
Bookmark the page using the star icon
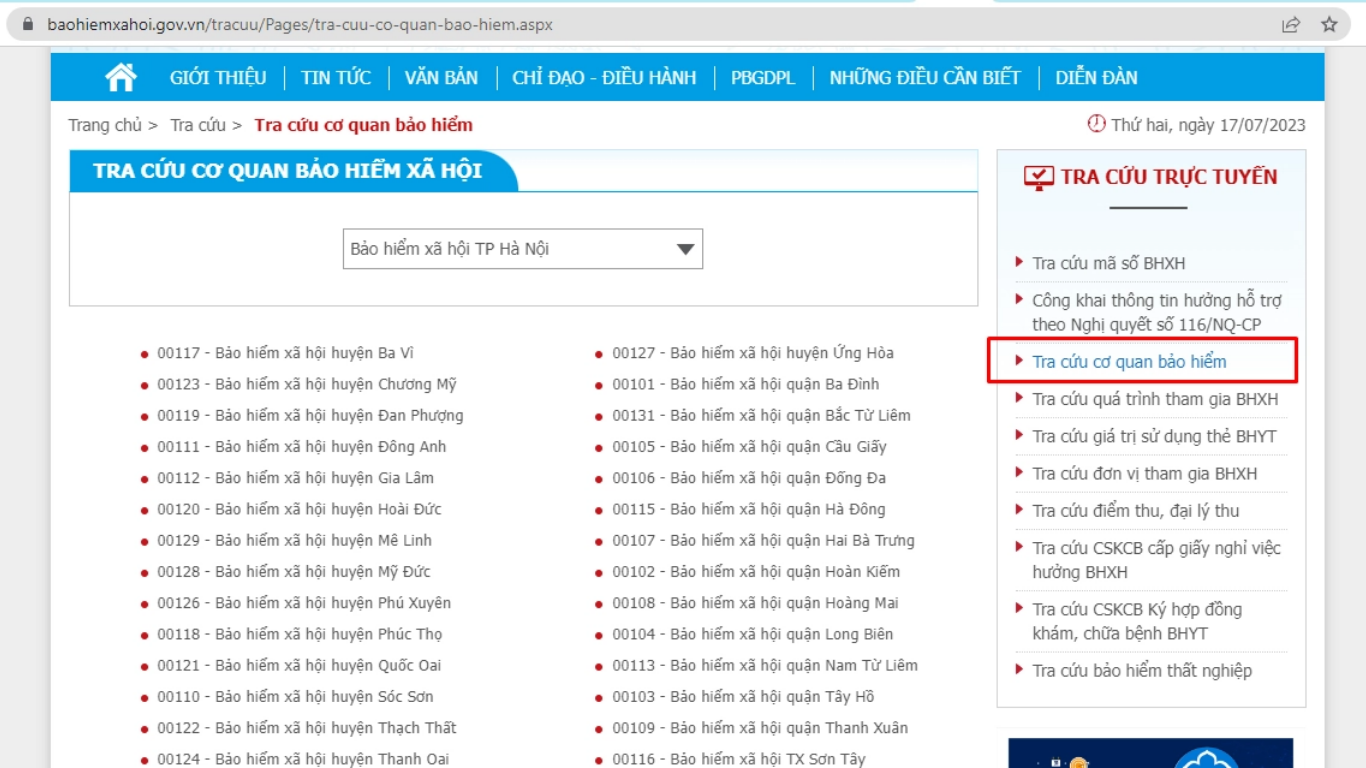pos(1328,24)
